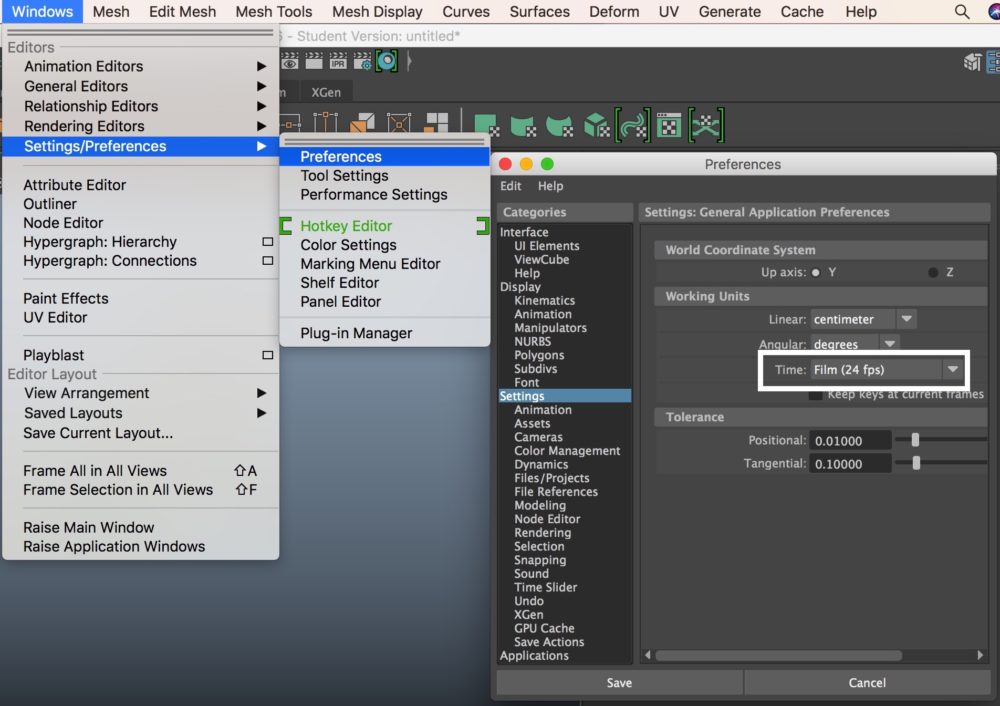Minimize the Preferences window yellow button
The height and width of the screenshot is (706, 1000).
(x=526, y=164)
